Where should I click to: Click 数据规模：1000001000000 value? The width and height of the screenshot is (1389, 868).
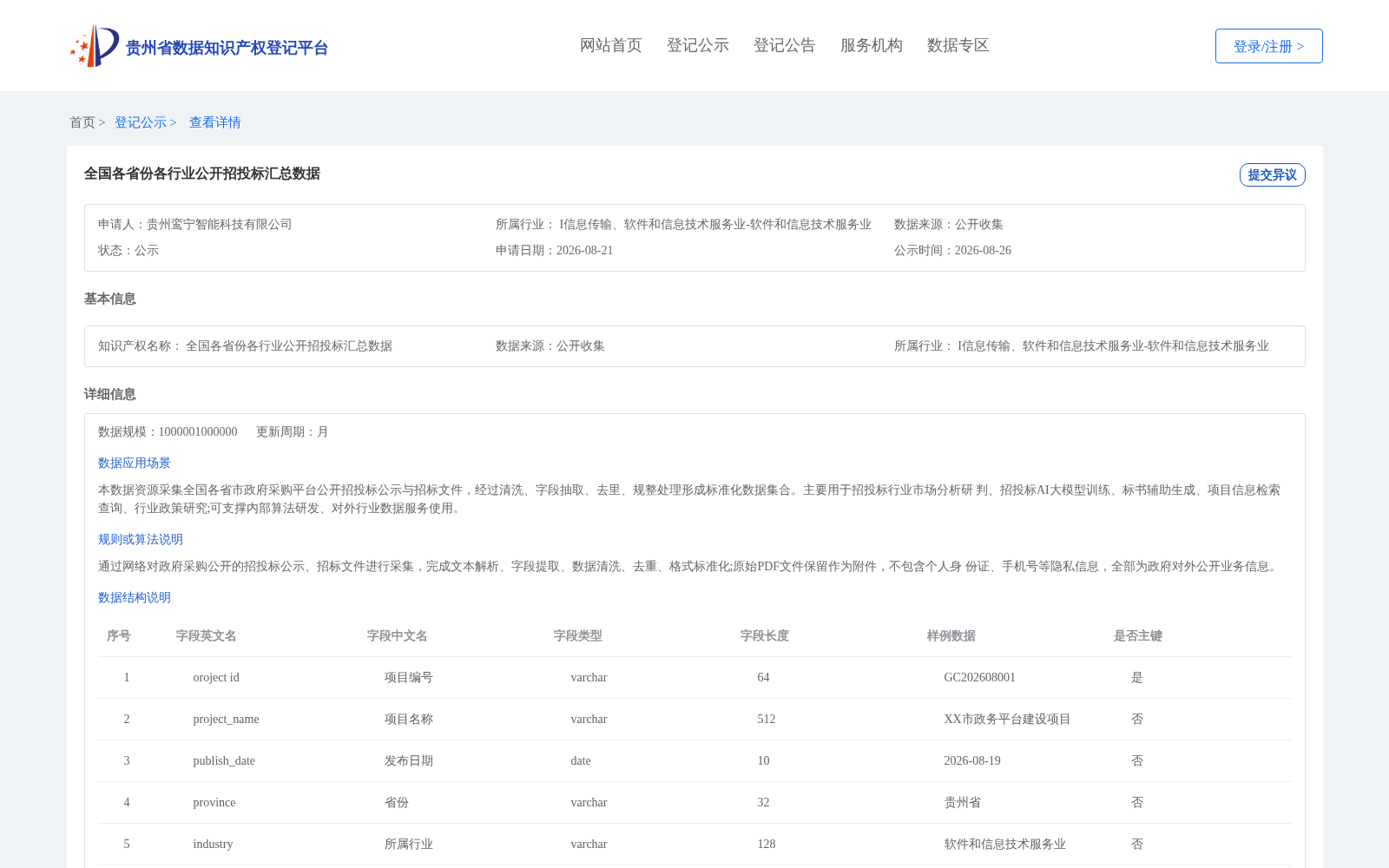click(168, 431)
